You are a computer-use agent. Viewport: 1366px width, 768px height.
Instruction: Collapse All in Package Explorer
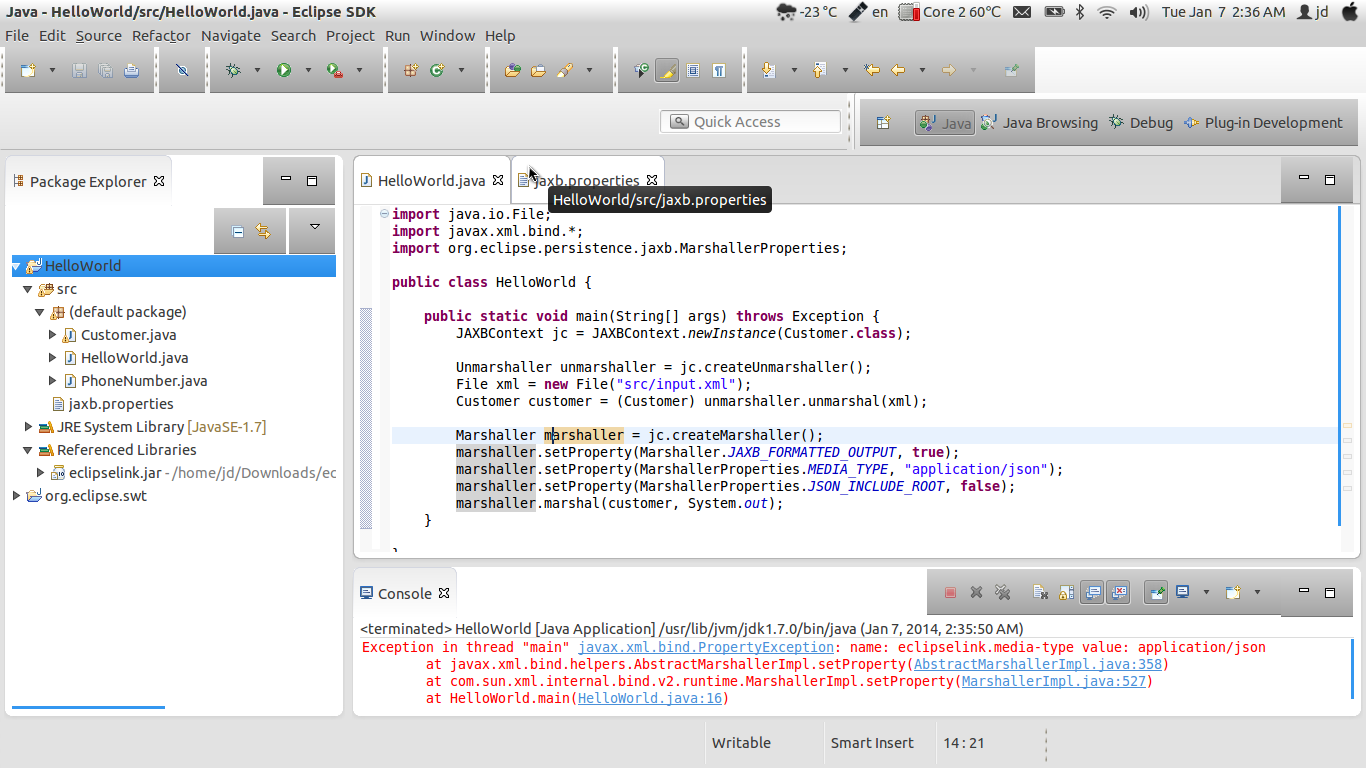[238, 231]
